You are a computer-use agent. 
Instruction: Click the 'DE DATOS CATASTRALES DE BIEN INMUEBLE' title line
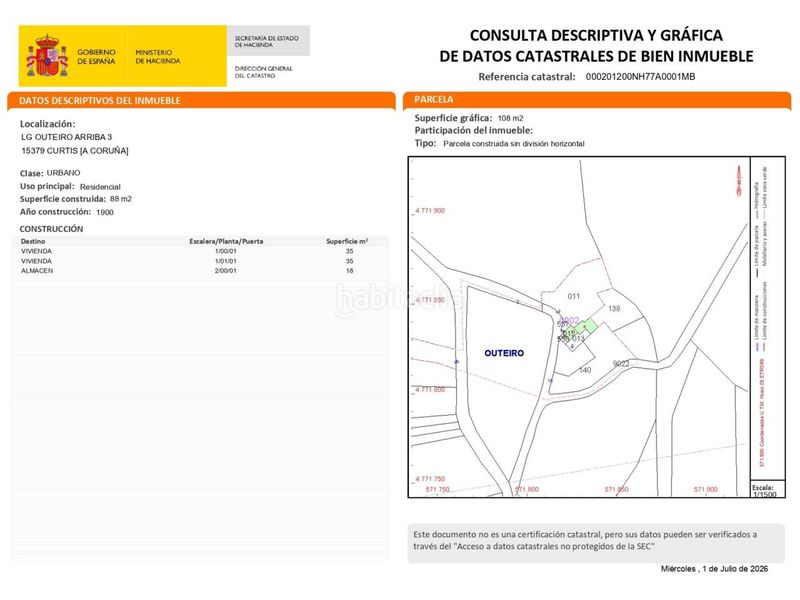596,56
